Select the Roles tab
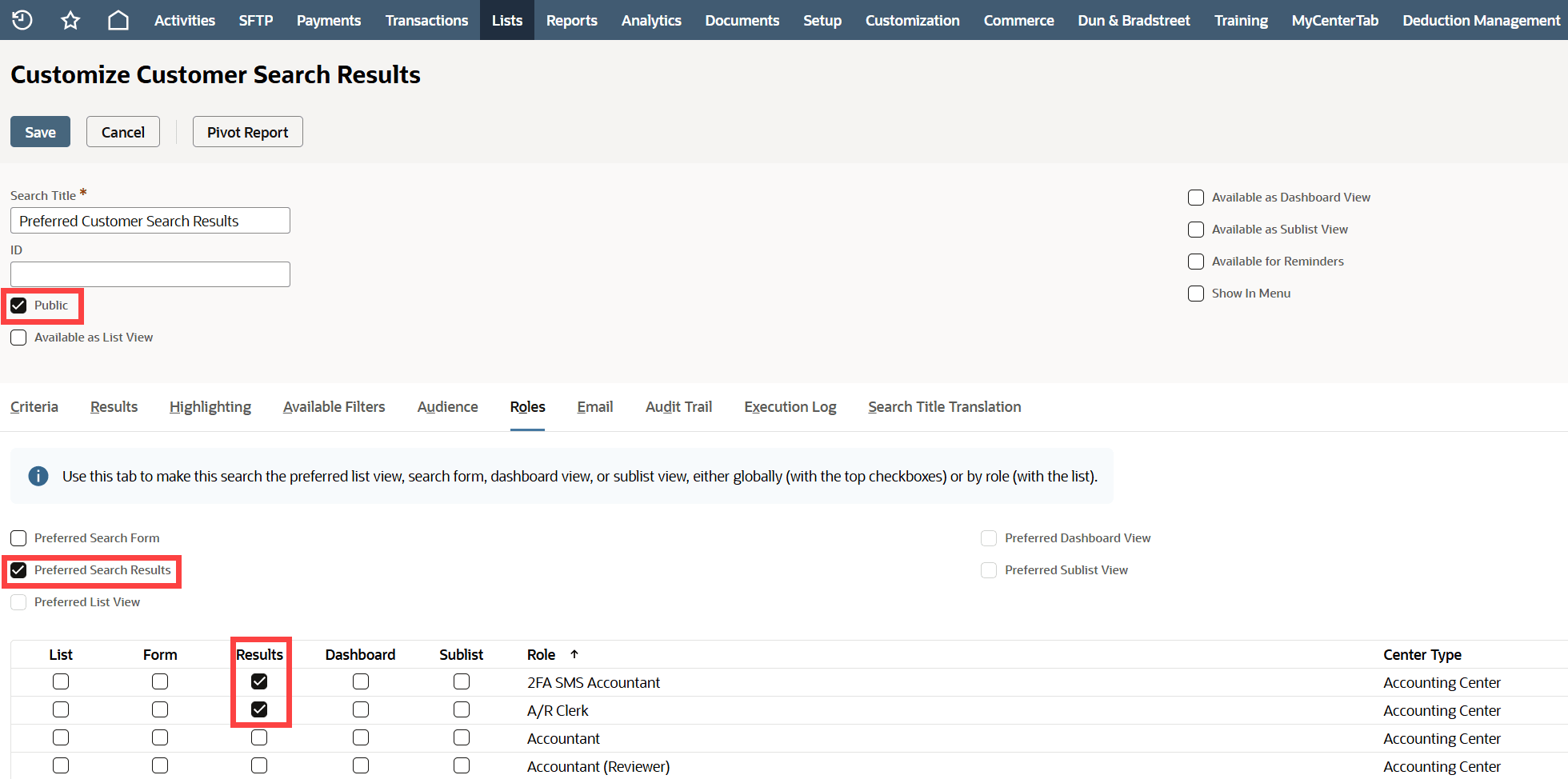This screenshot has height=779, width=1568. [527, 407]
